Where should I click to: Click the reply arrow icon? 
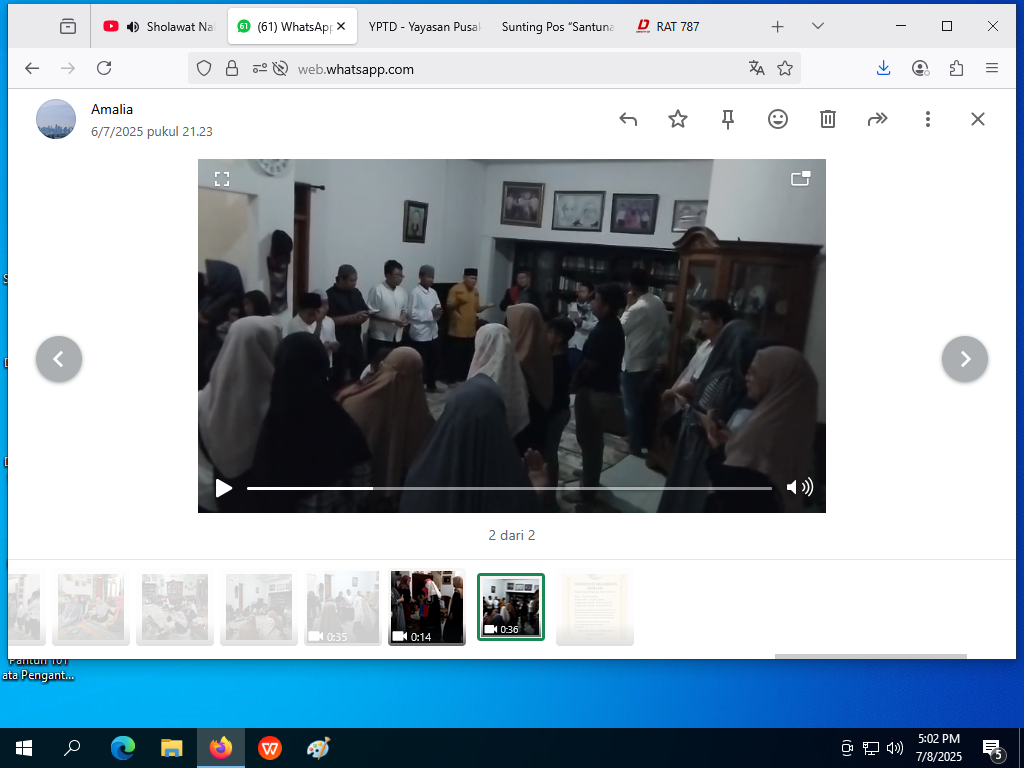[x=628, y=119]
